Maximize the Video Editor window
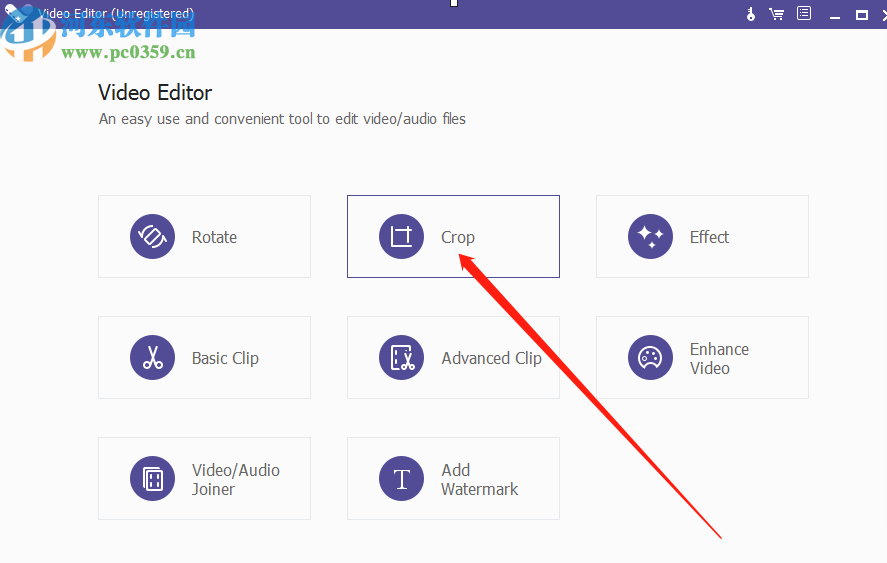This screenshot has height=563, width=887. pos(861,14)
